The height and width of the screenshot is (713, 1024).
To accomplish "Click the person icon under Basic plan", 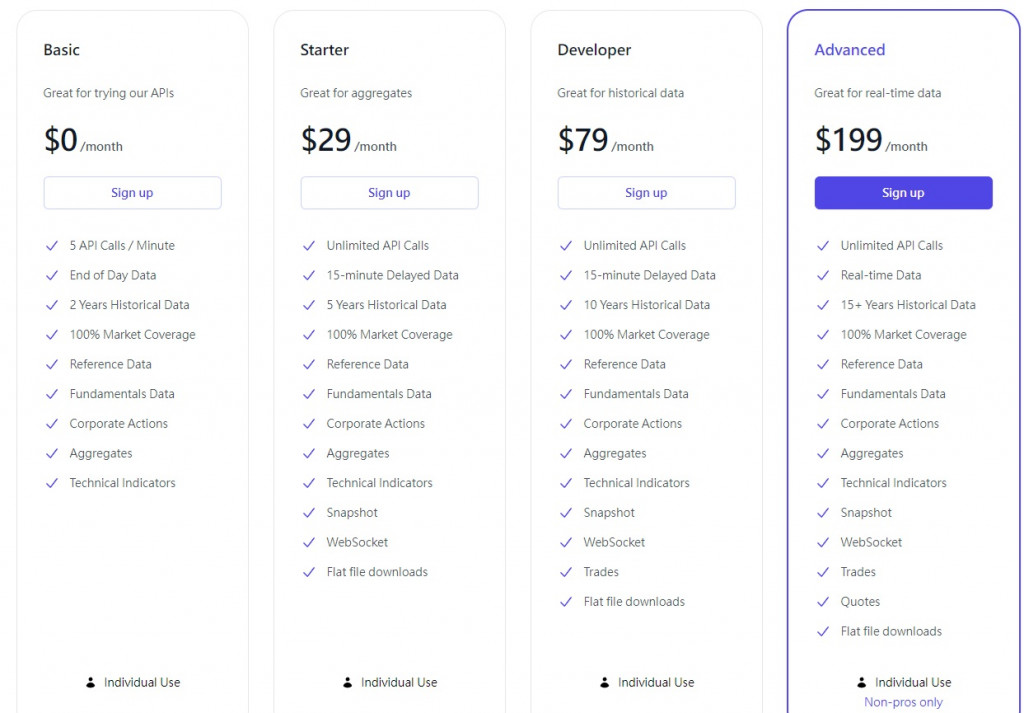I will tap(91, 682).
